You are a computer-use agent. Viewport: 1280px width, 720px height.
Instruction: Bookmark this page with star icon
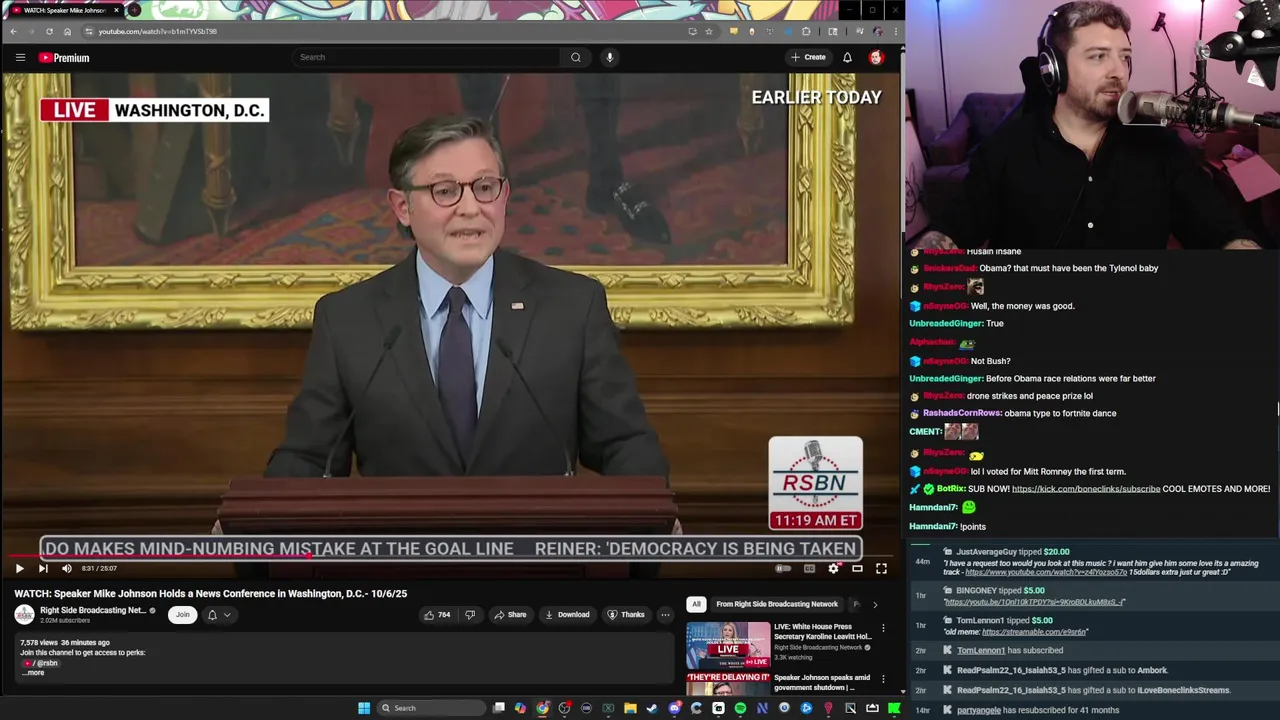[x=709, y=31]
